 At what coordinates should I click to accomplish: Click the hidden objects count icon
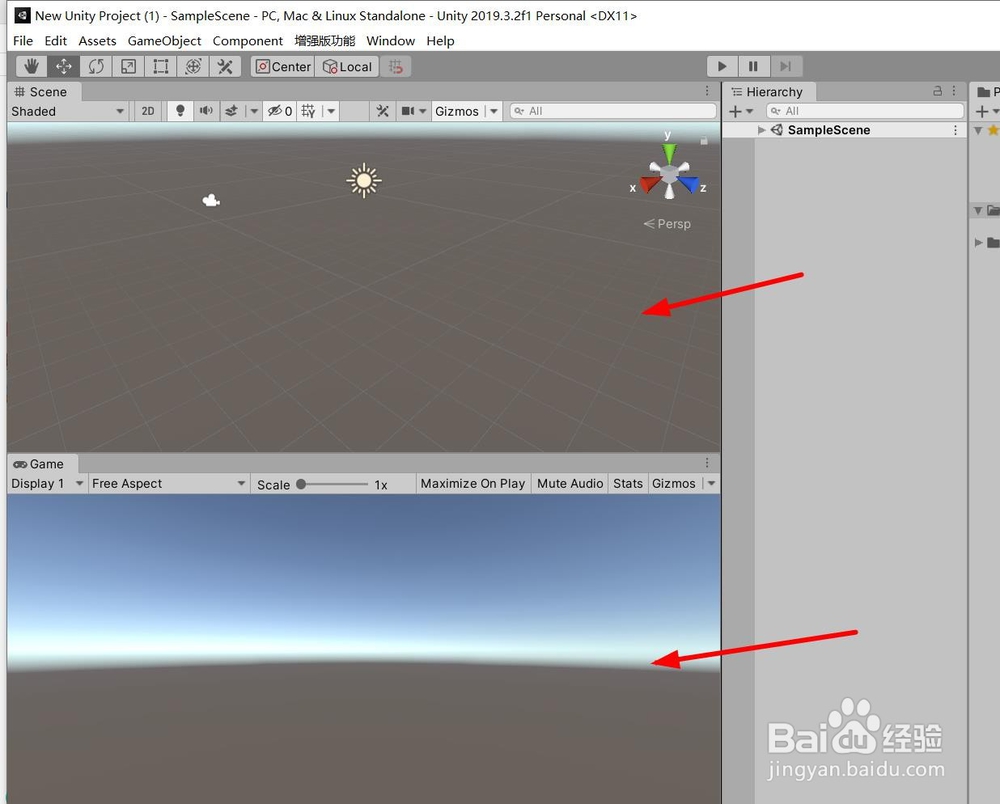277,111
